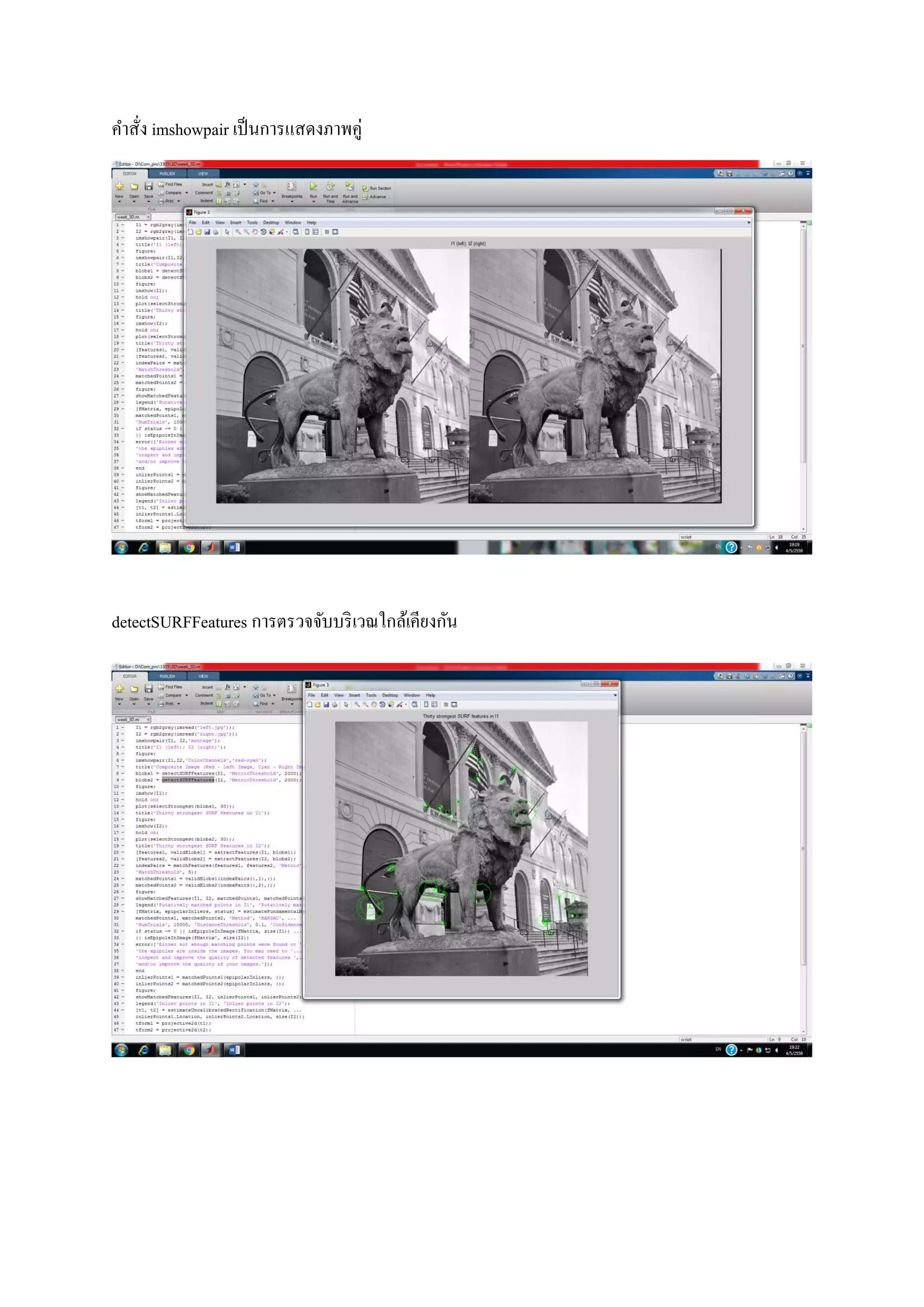Open the Help menu in the Figure 3 window
Image resolution: width=924 pixels, height=1307 pixels.
point(431,695)
